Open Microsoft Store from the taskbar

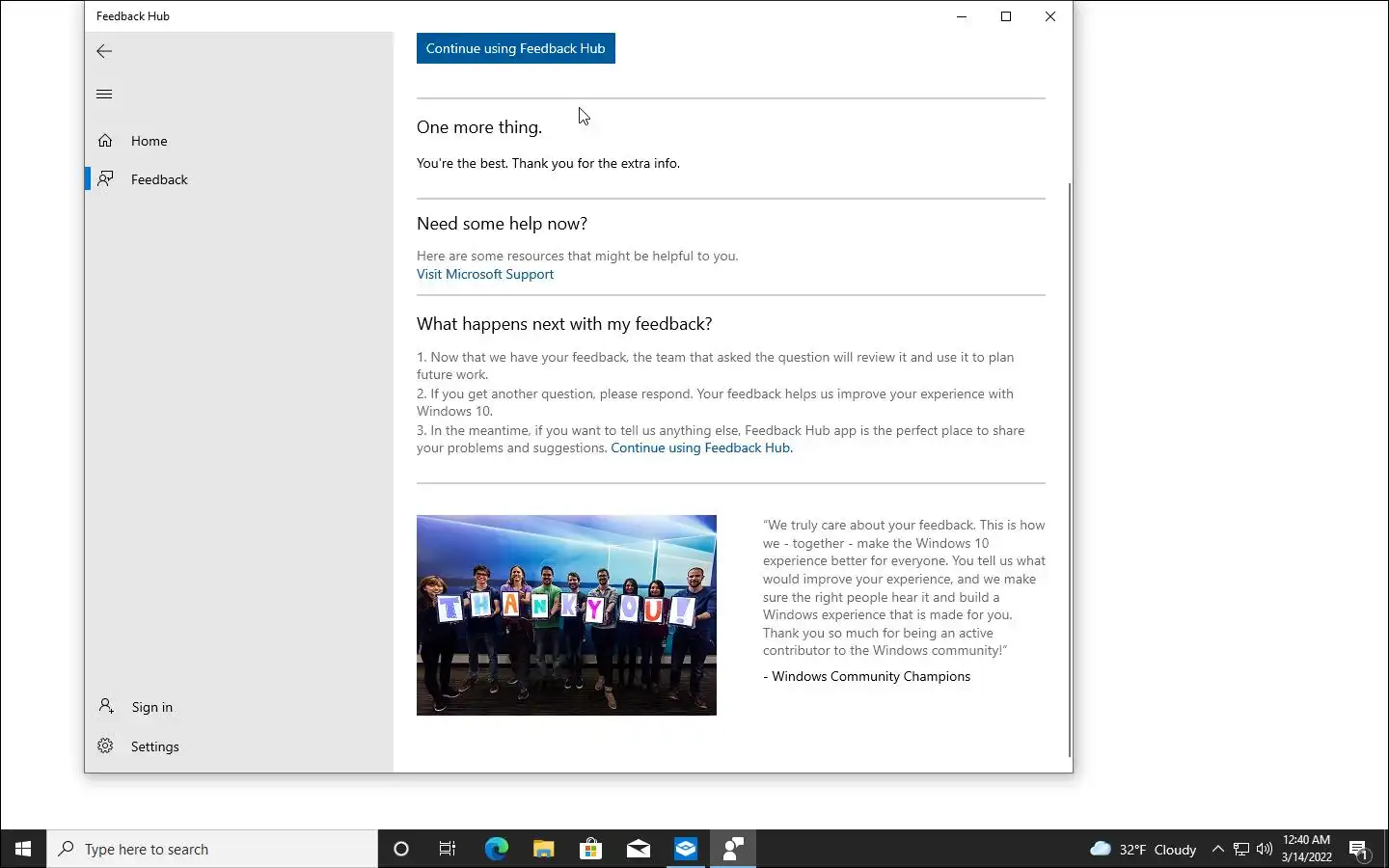[x=590, y=849]
